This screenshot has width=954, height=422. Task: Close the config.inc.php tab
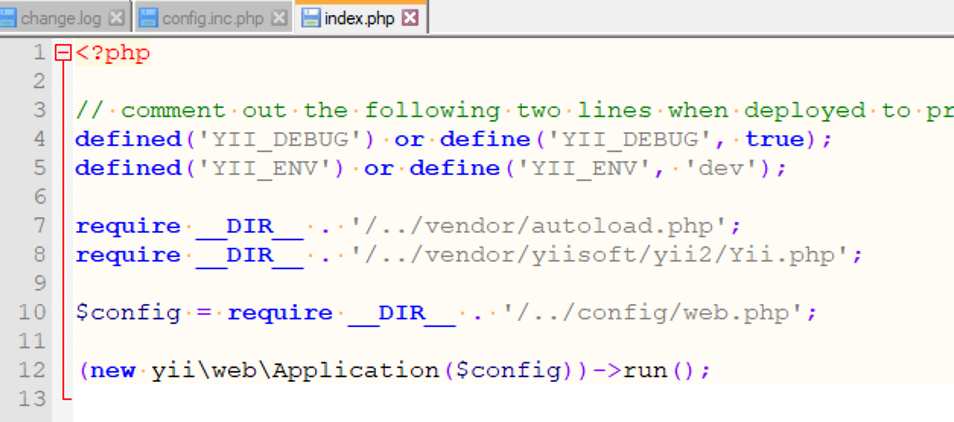coord(279,18)
